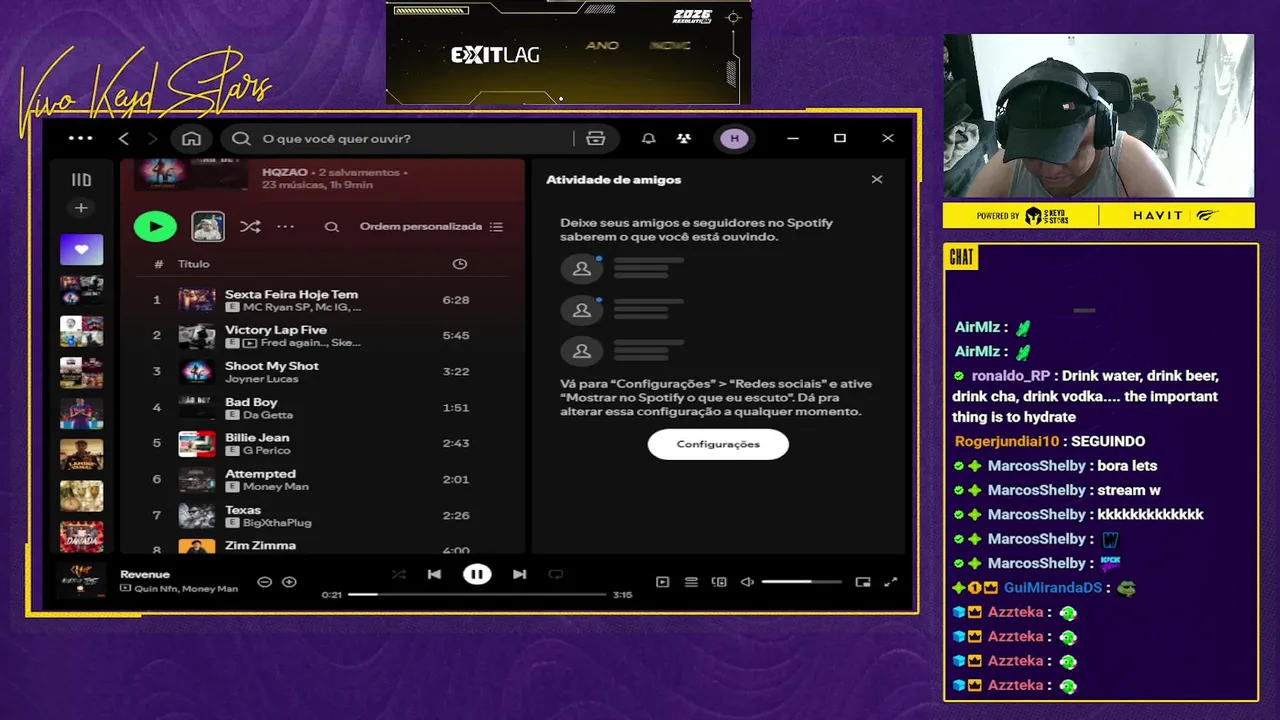Open the Browse icon in the search bar
The width and height of the screenshot is (1280, 720).
[595, 139]
